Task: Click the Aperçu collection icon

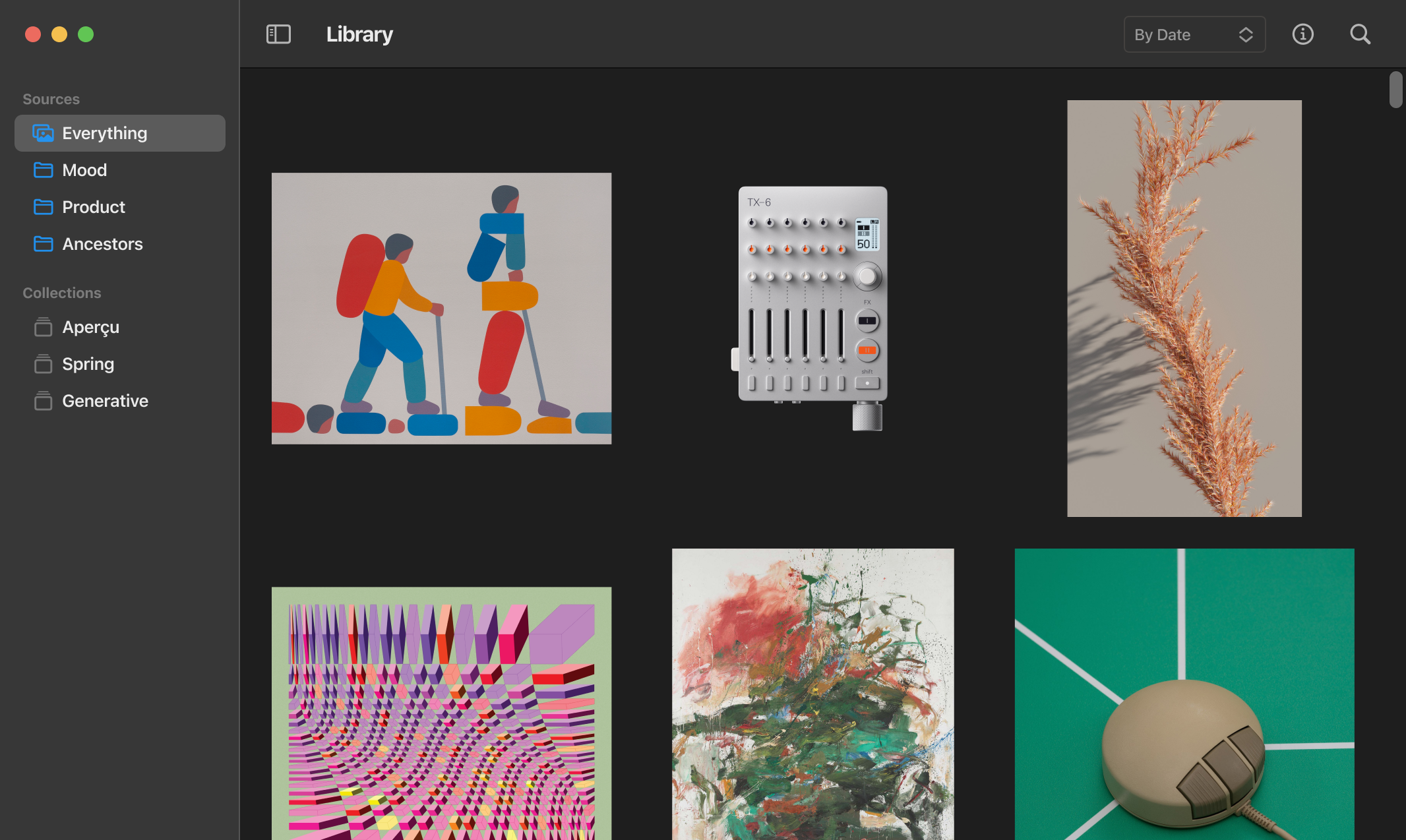Action: pyautogui.click(x=43, y=327)
